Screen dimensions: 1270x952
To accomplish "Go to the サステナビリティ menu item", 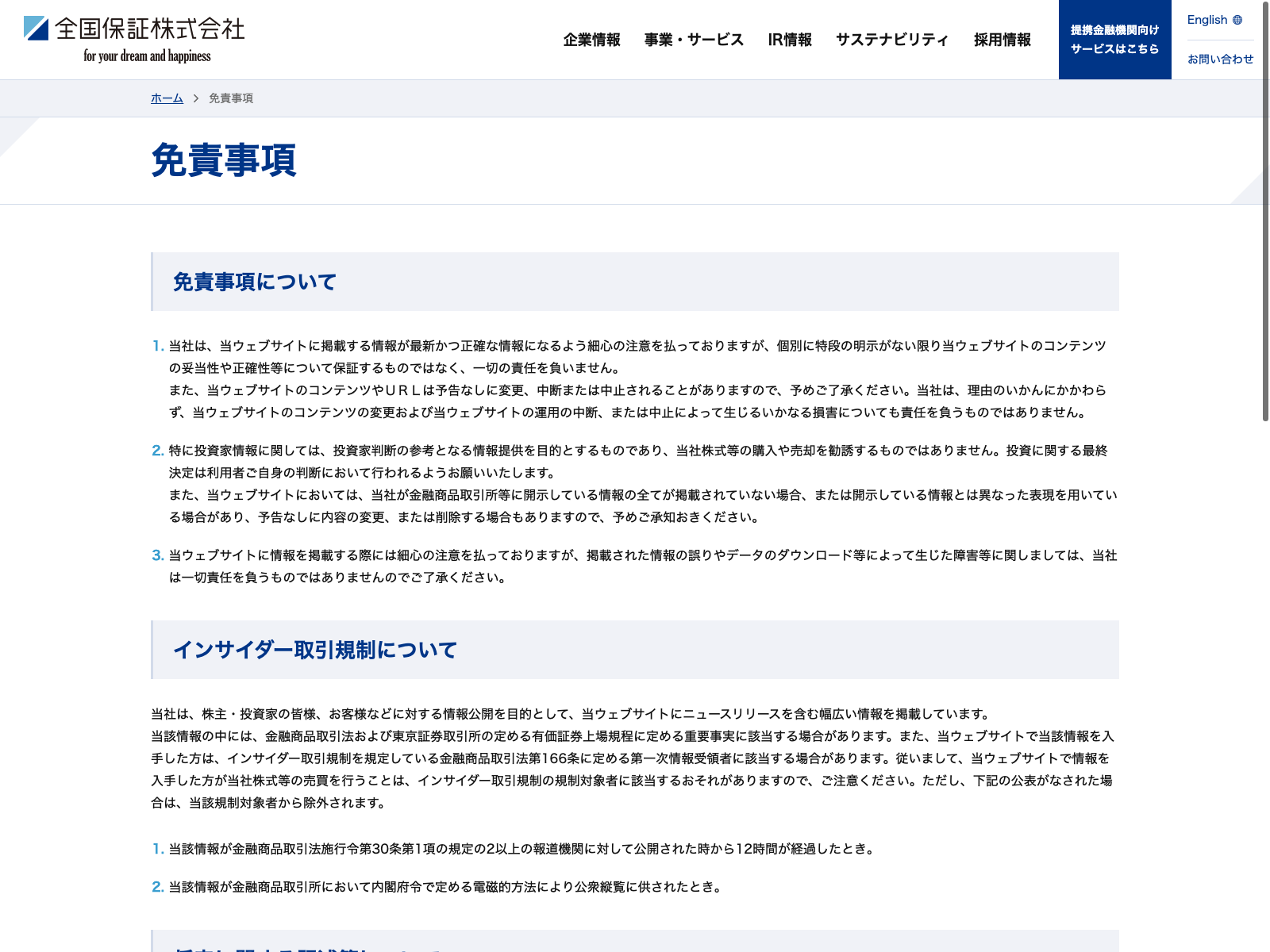I will pyautogui.click(x=892, y=40).
